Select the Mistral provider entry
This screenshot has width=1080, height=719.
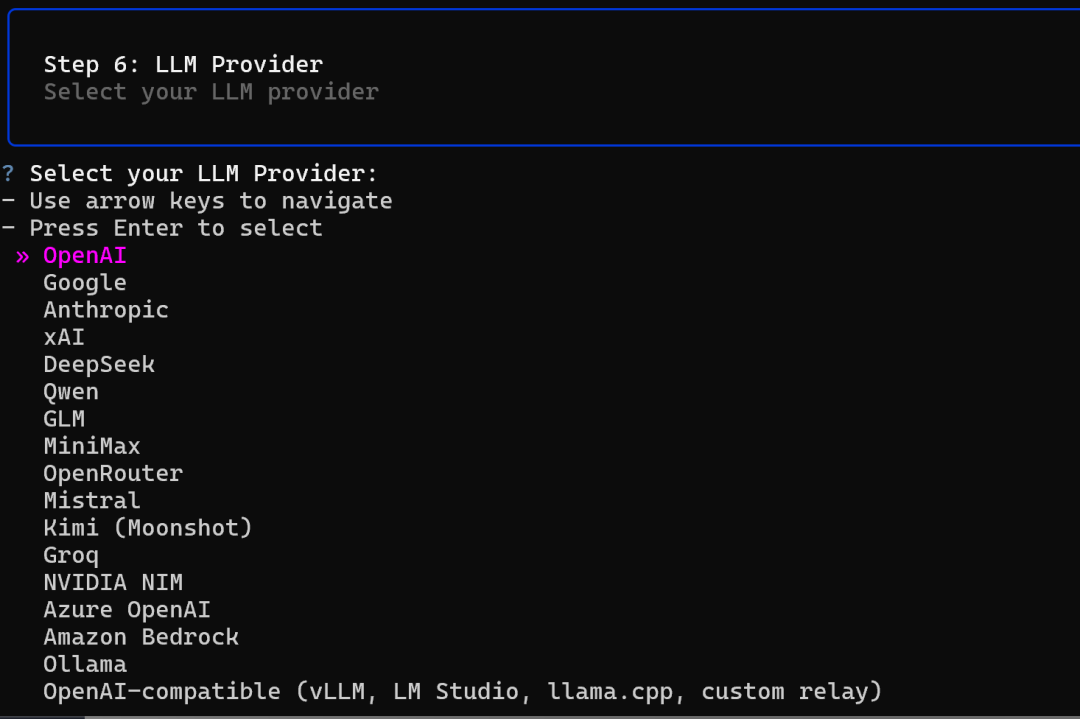tap(92, 501)
